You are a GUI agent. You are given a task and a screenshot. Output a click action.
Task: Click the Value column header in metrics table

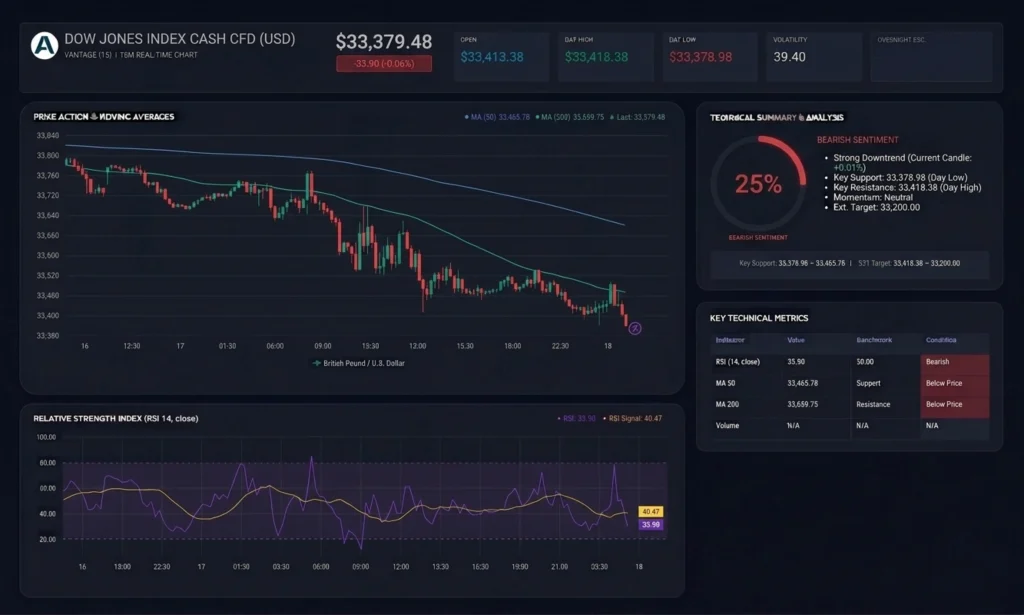pos(796,340)
